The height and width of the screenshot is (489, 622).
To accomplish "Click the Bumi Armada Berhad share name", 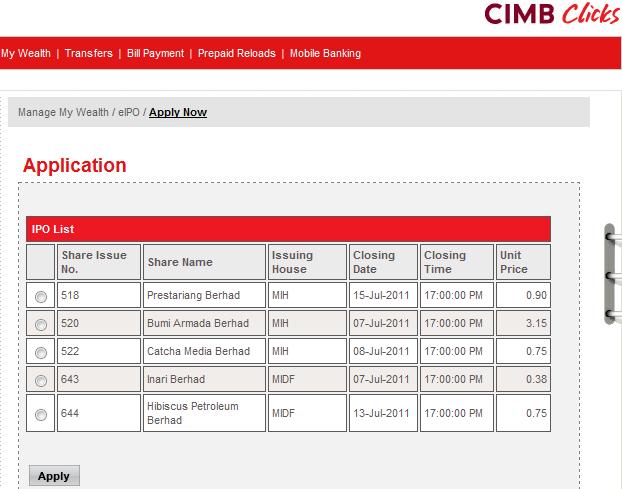I will click(198, 323).
